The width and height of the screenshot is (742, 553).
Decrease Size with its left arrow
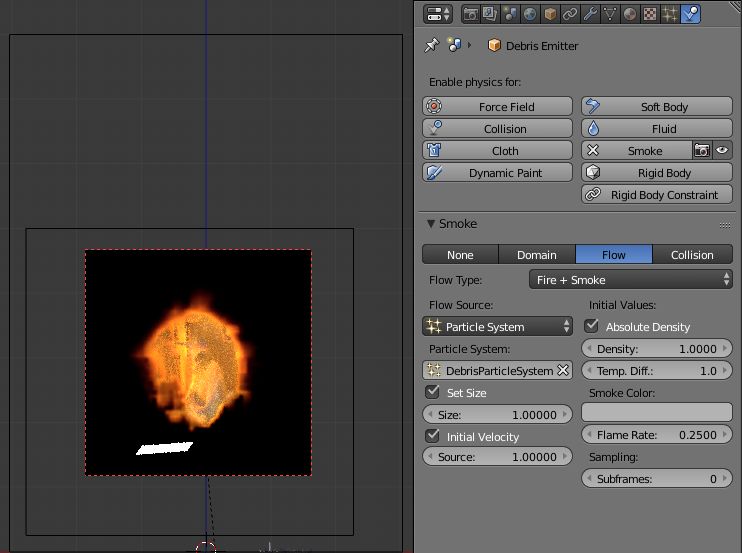click(430, 414)
